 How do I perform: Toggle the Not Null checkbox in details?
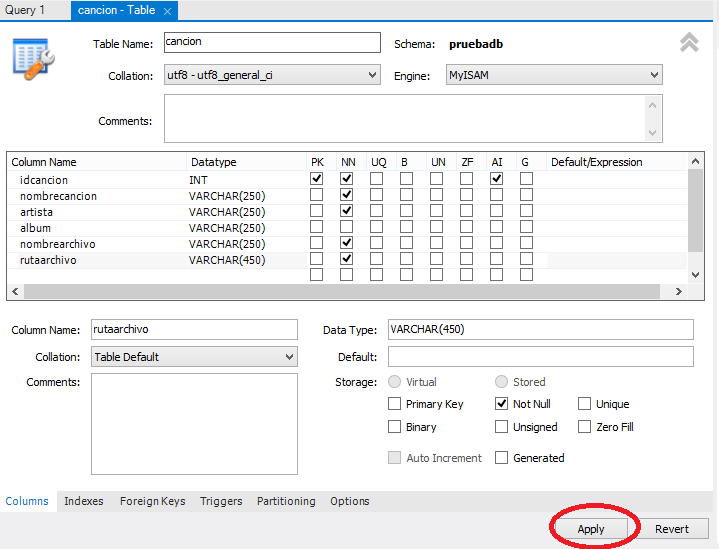[502, 404]
